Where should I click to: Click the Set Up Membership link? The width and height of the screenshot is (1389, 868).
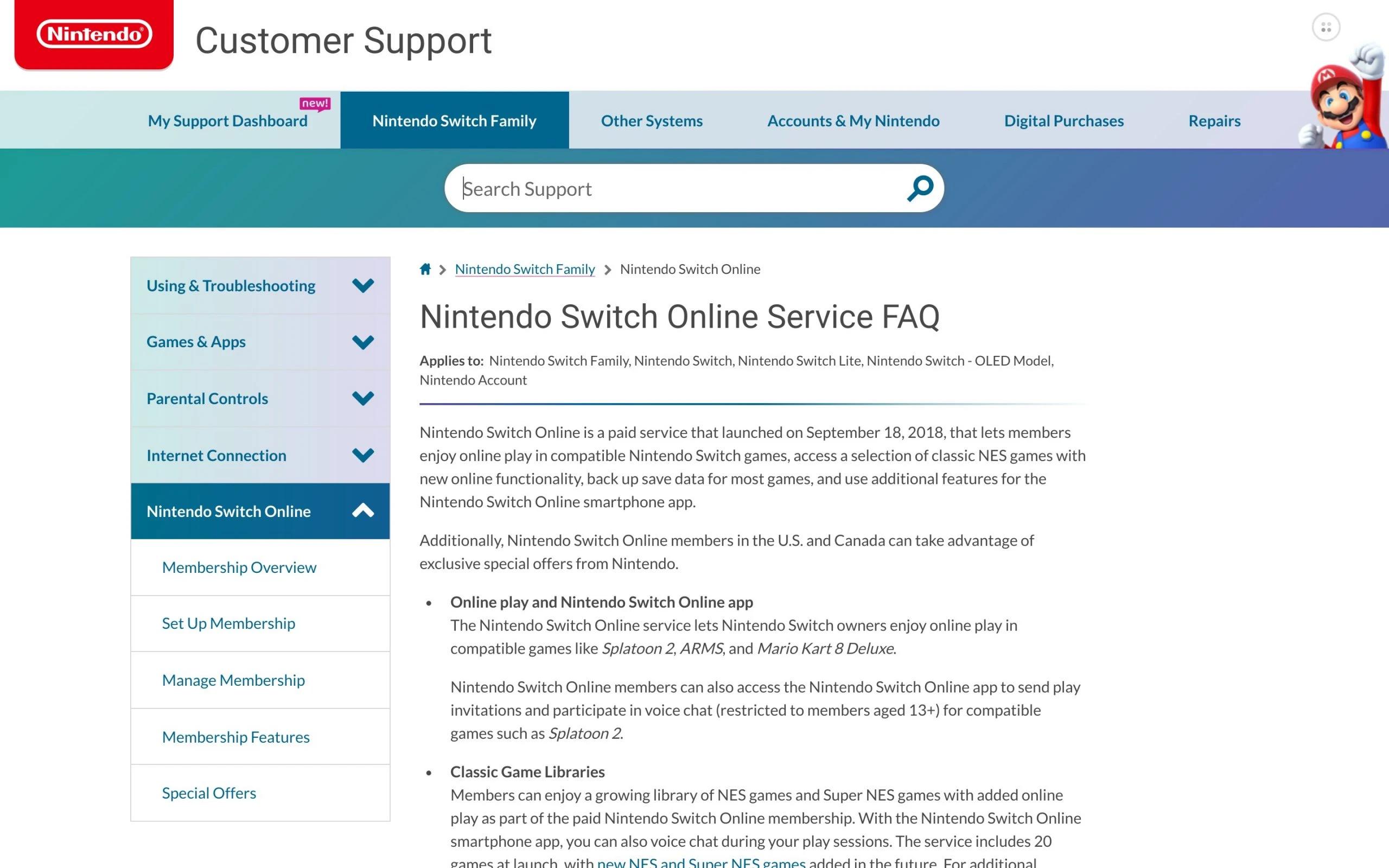click(x=228, y=623)
